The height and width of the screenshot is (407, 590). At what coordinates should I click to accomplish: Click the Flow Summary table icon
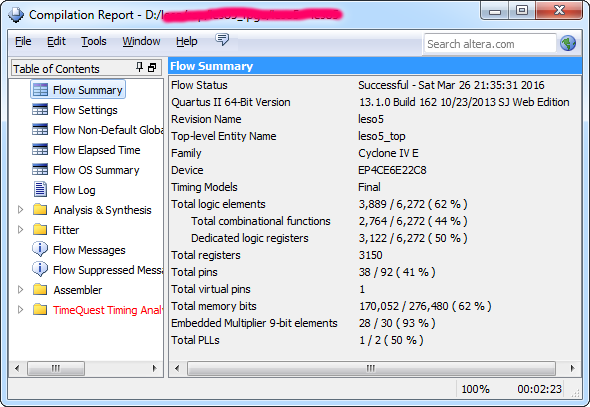click(40, 90)
